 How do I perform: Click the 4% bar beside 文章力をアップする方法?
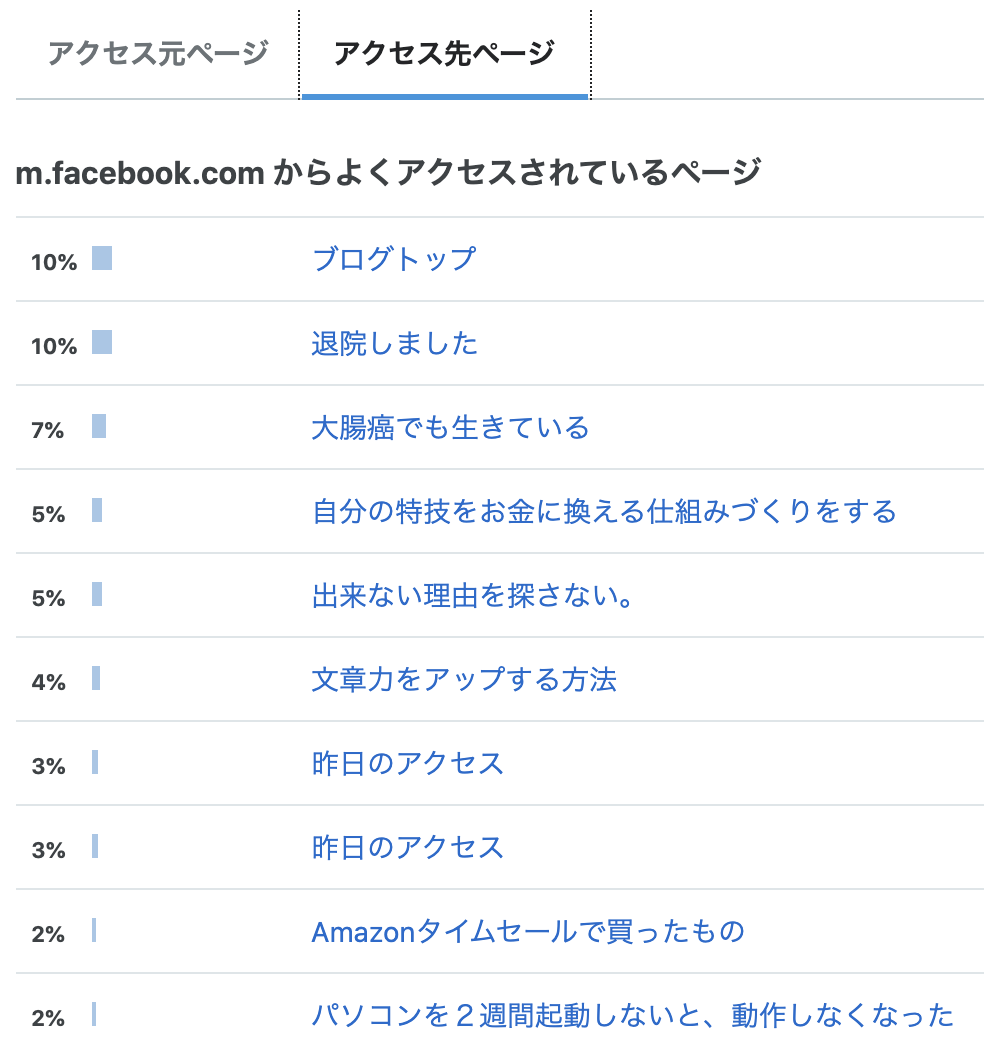point(96,678)
